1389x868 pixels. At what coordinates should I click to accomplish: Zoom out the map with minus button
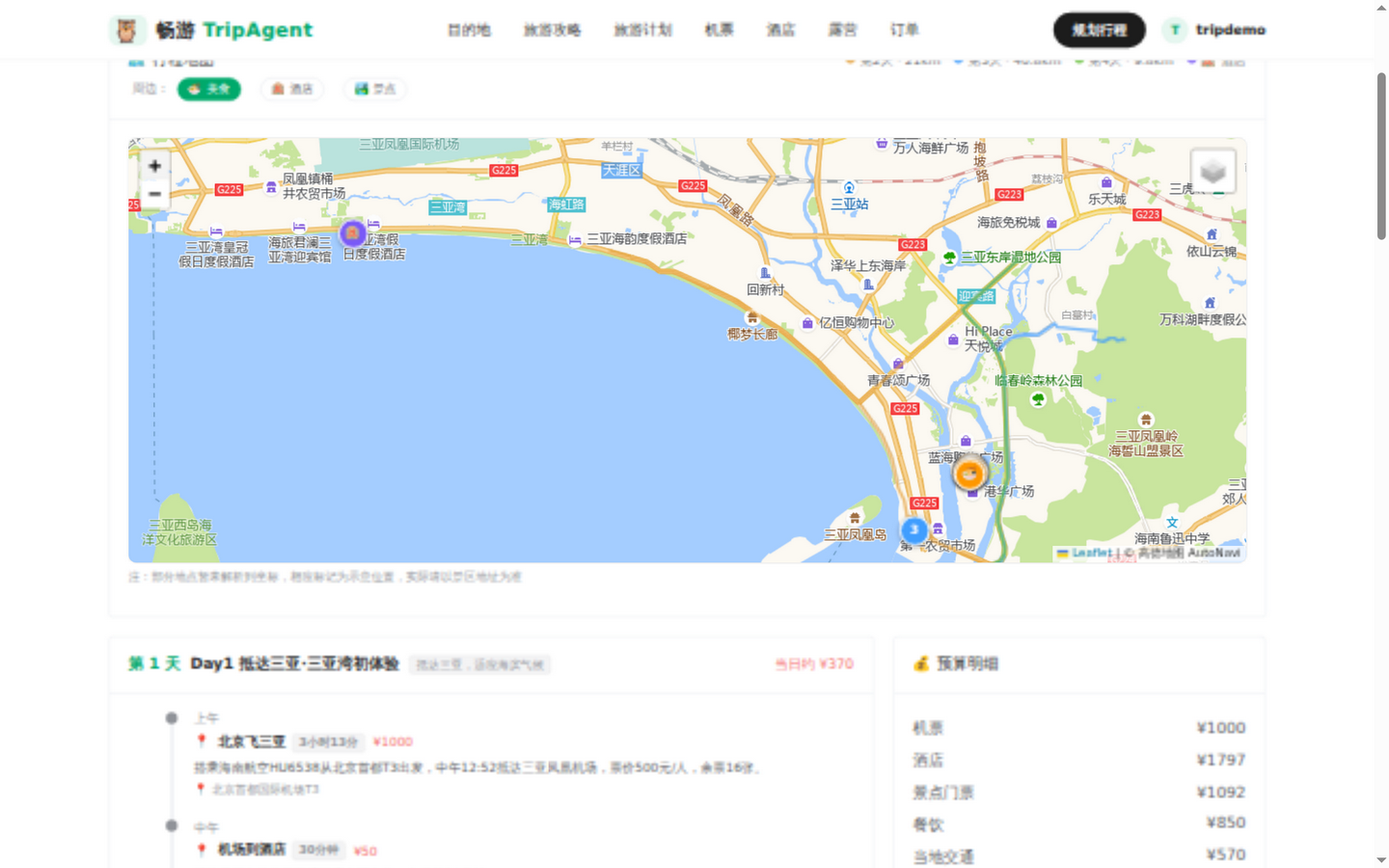pyautogui.click(x=154, y=194)
